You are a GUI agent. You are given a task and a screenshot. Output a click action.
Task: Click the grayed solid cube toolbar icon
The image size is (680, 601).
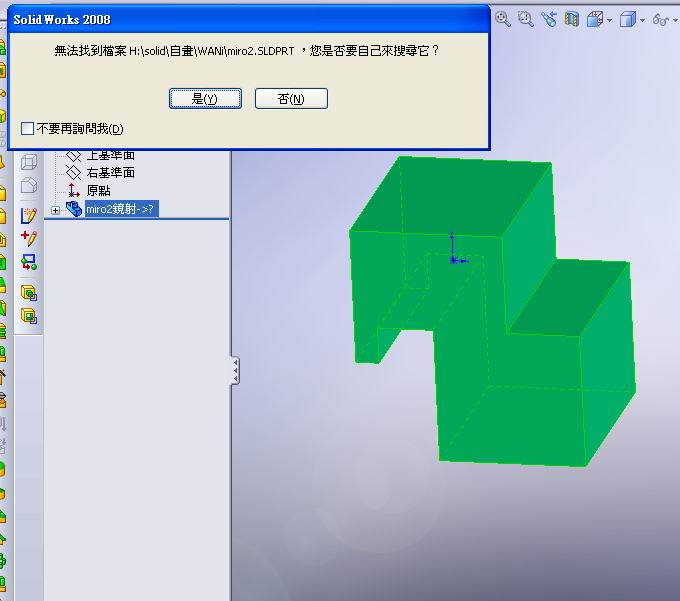29,185
